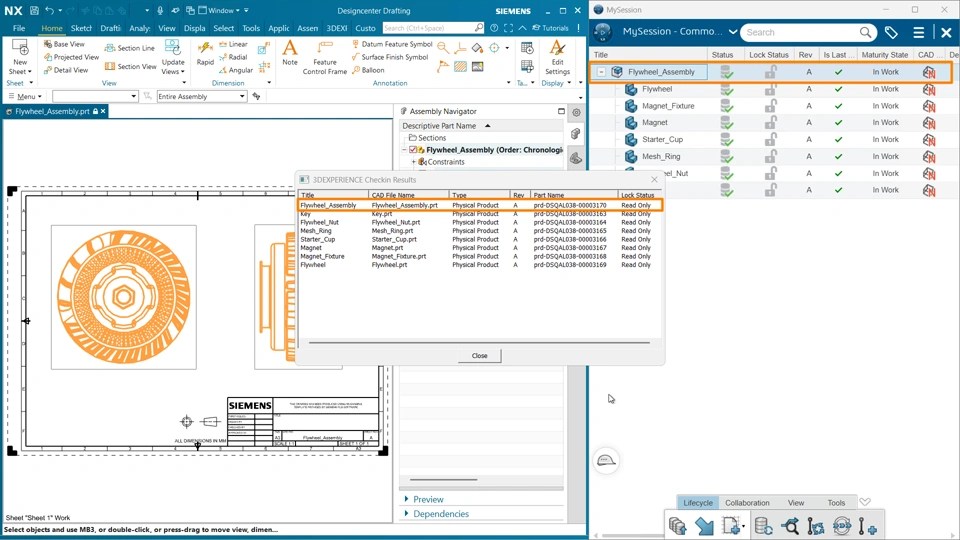This screenshot has width=960, height=540.
Task: Insert a Projected View
Action: (x=72, y=57)
